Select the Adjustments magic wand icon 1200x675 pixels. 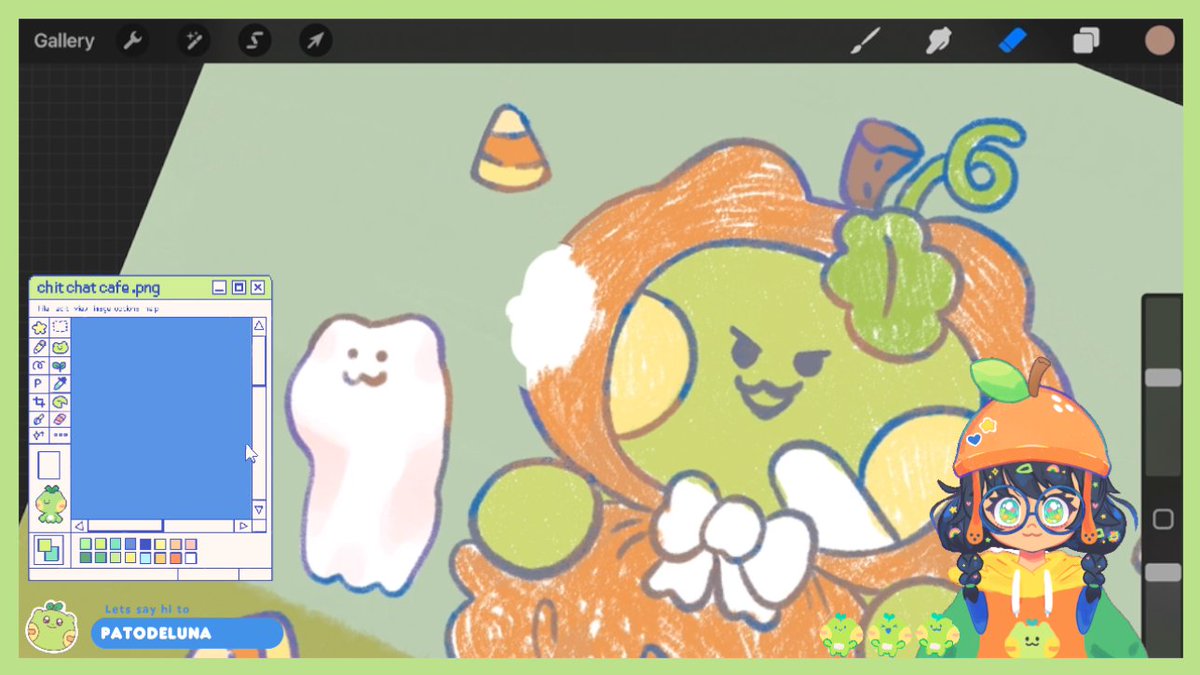tap(192, 40)
